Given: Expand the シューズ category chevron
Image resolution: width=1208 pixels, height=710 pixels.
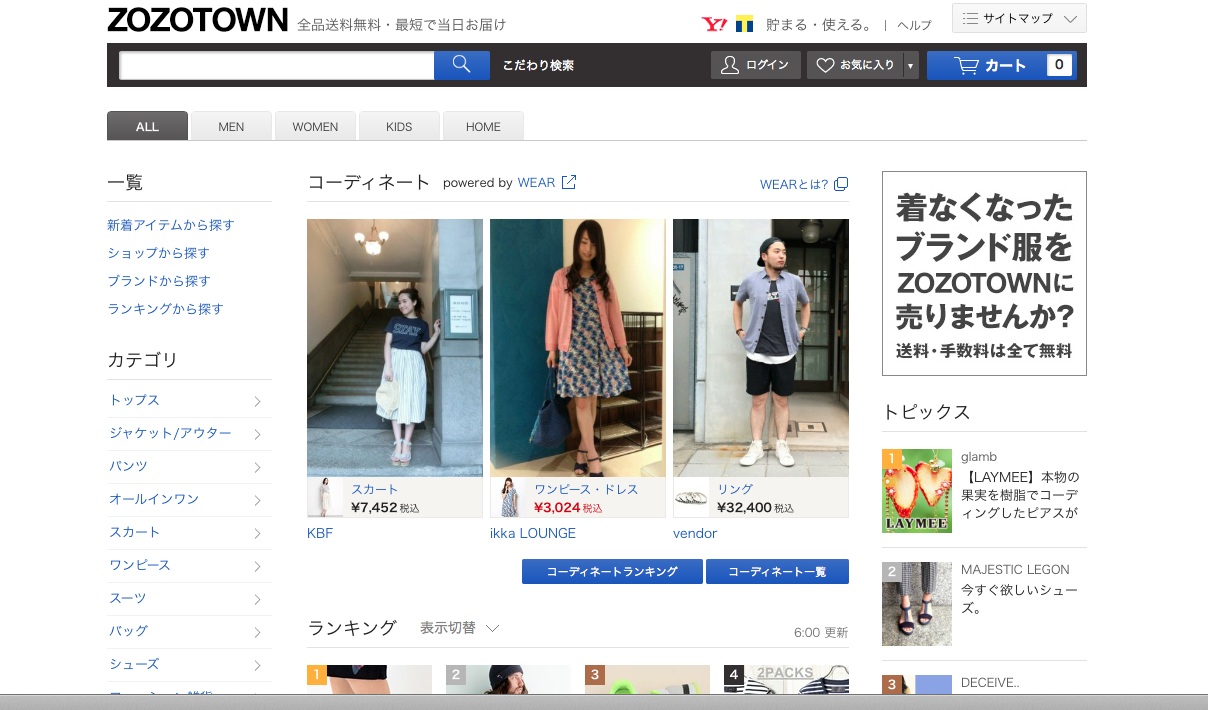Looking at the screenshot, I should 257,665.
